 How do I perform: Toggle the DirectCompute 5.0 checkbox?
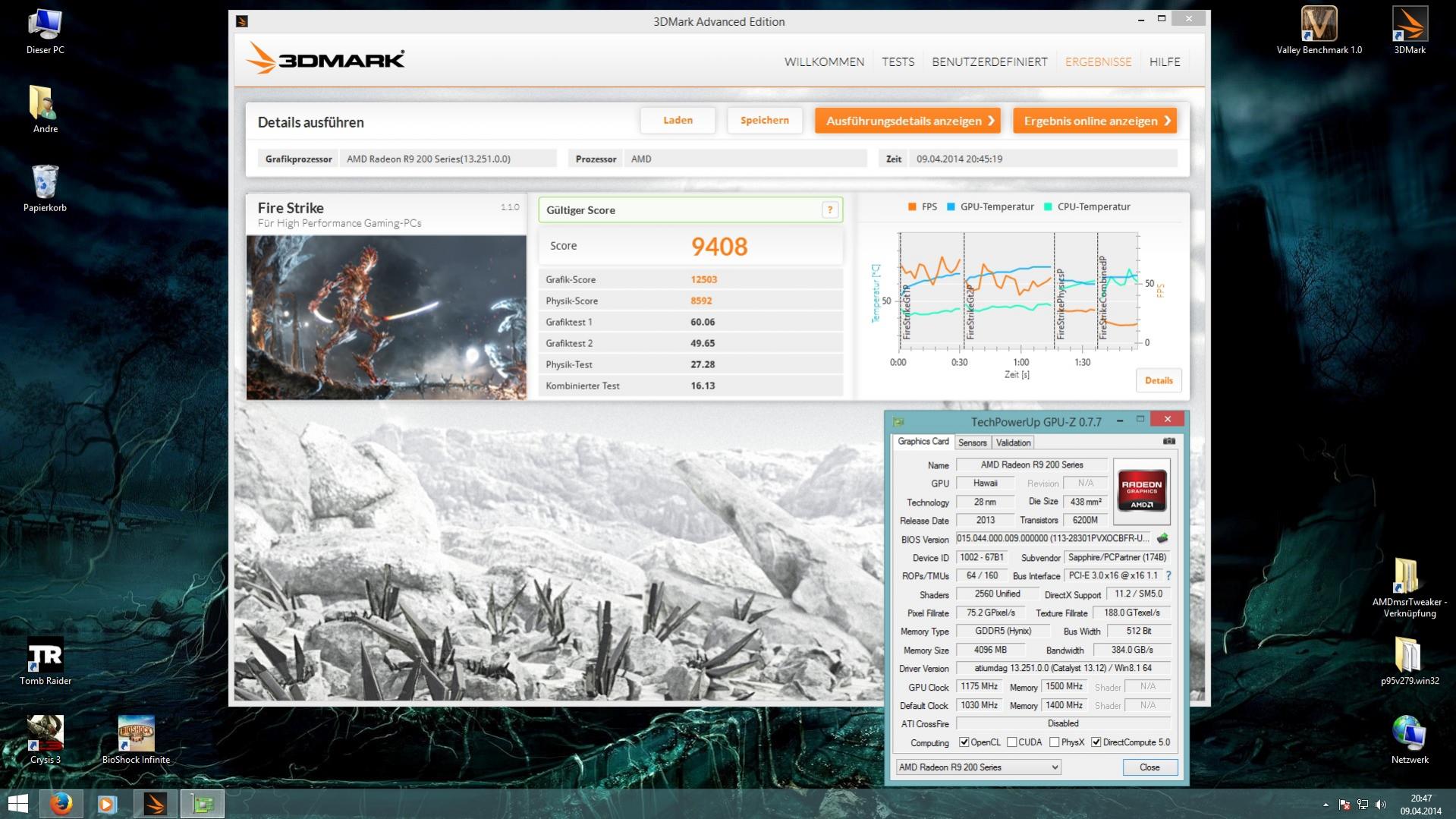1096,742
